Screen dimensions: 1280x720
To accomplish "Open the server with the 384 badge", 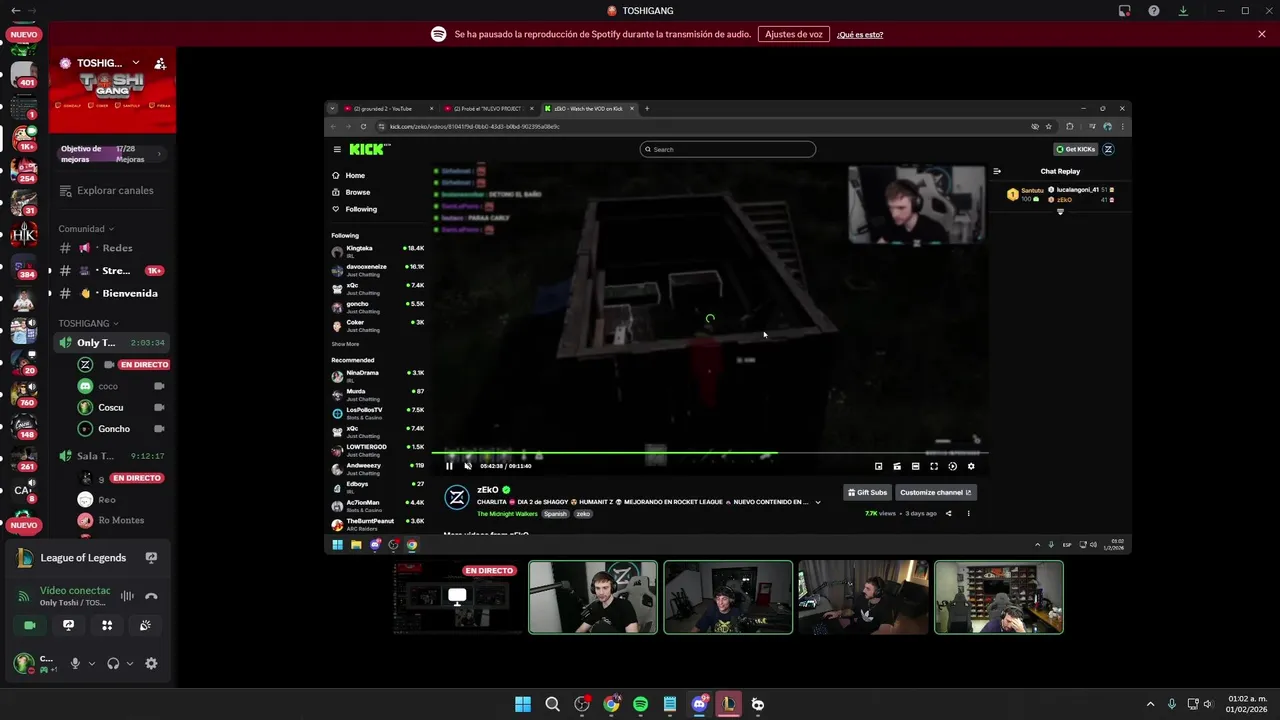I will click(24, 268).
